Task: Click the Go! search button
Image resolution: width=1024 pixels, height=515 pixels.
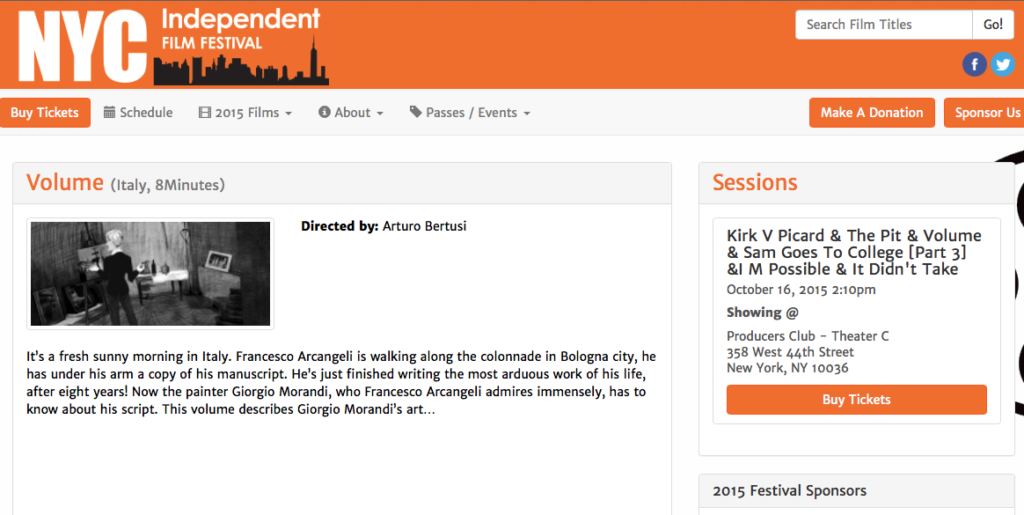Action: coord(993,25)
